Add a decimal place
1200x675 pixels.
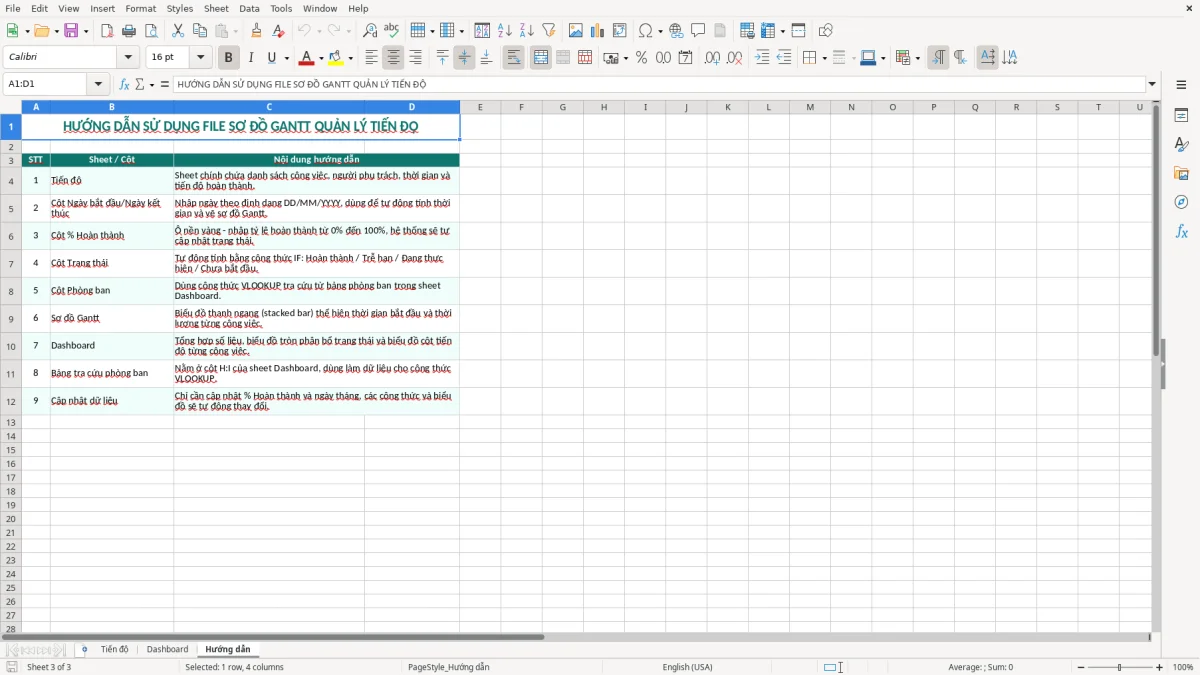click(x=713, y=58)
